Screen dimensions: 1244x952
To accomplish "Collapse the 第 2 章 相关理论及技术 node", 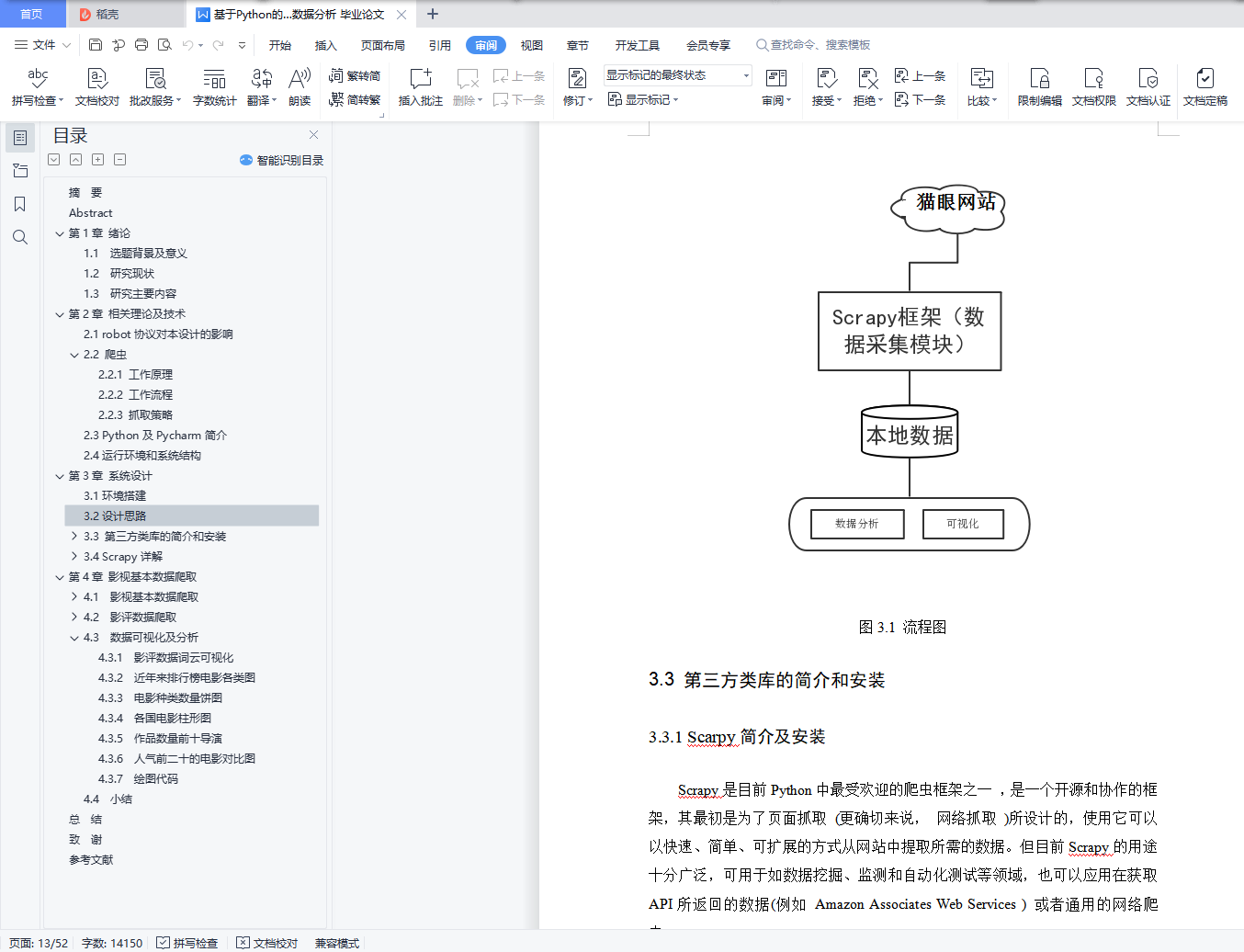I will 60,314.
